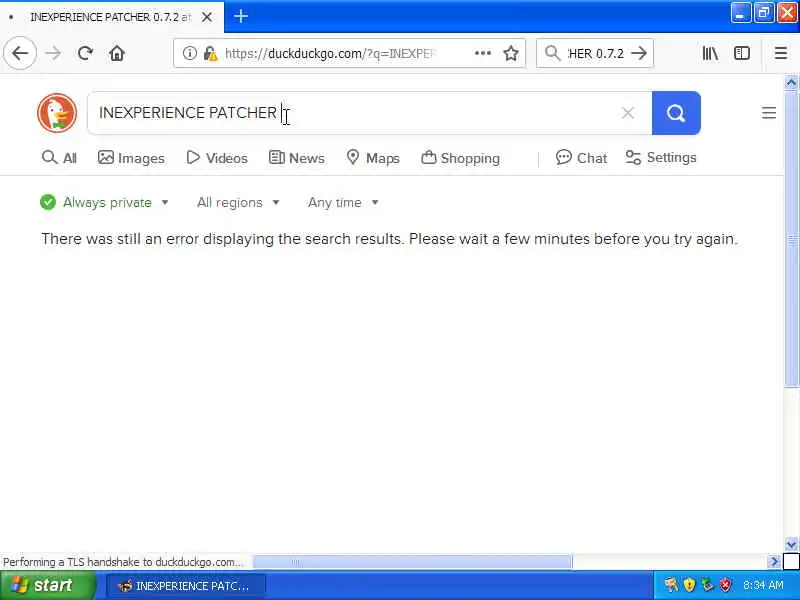Clear the DuckDuckGo search field

click(628, 113)
